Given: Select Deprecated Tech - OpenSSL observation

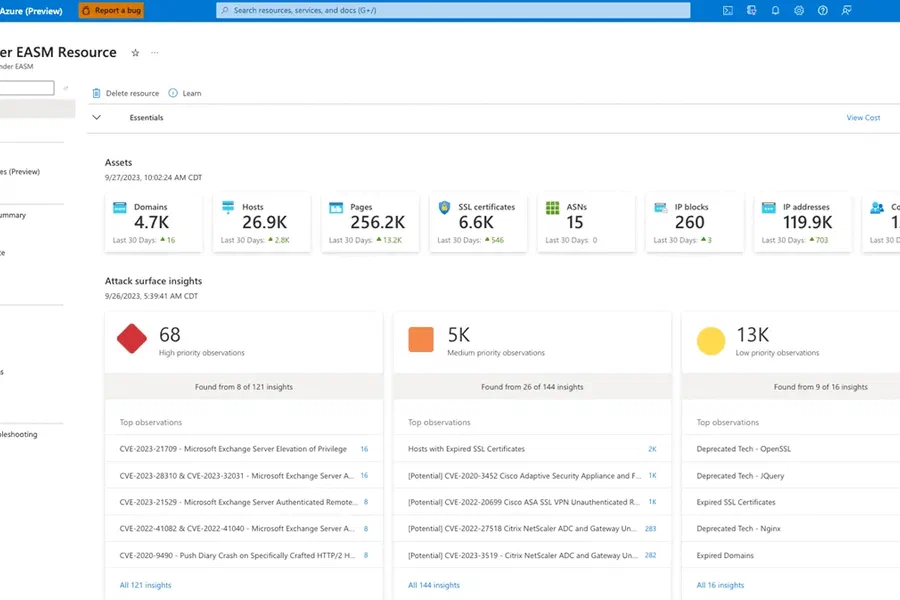Looking at the screenshot, I should [743, 449].
